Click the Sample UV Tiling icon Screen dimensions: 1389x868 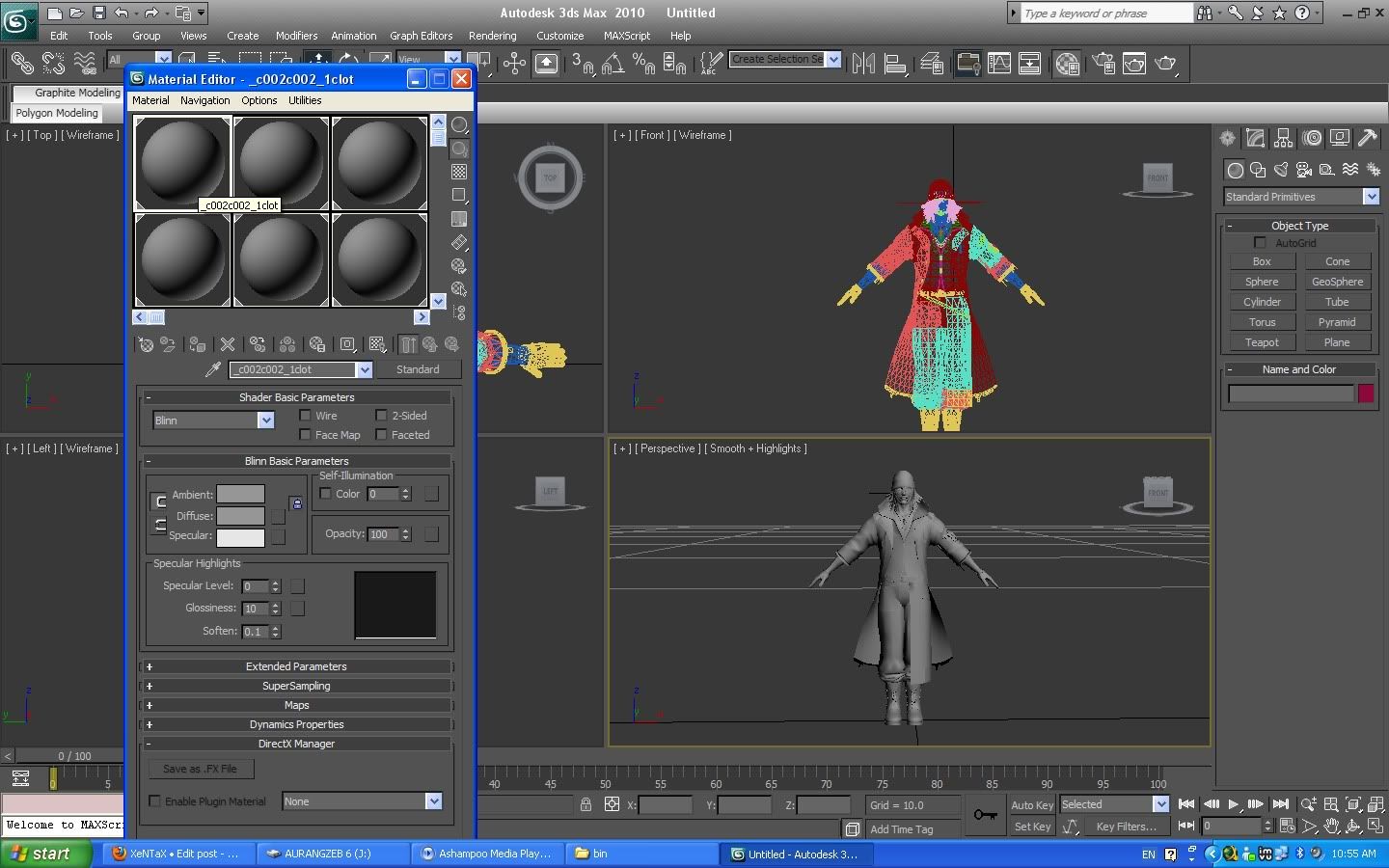(460, 196)
